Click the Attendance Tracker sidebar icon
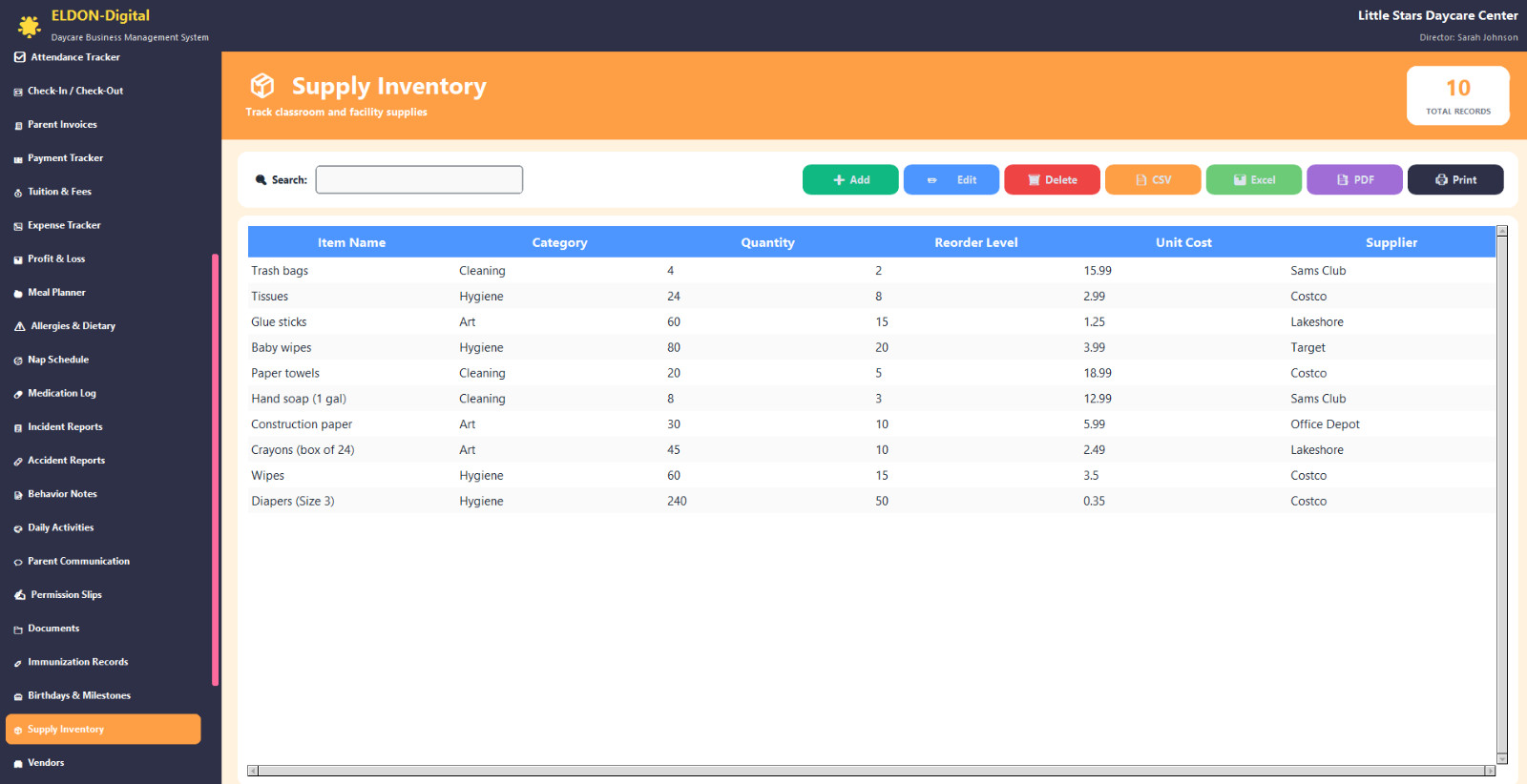This screenshot has height=784, width=1527. click(x=19, y=57)
